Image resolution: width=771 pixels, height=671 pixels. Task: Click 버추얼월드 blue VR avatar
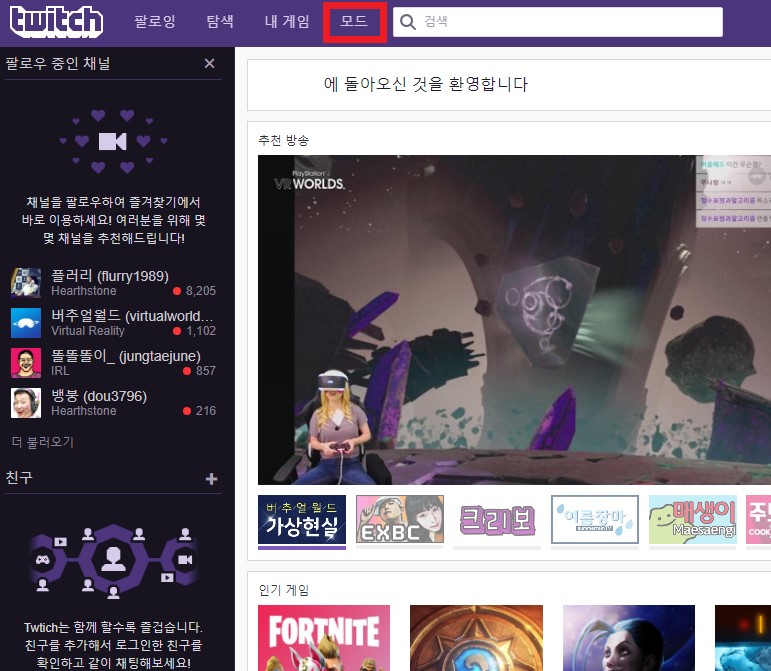pos(26,323)
